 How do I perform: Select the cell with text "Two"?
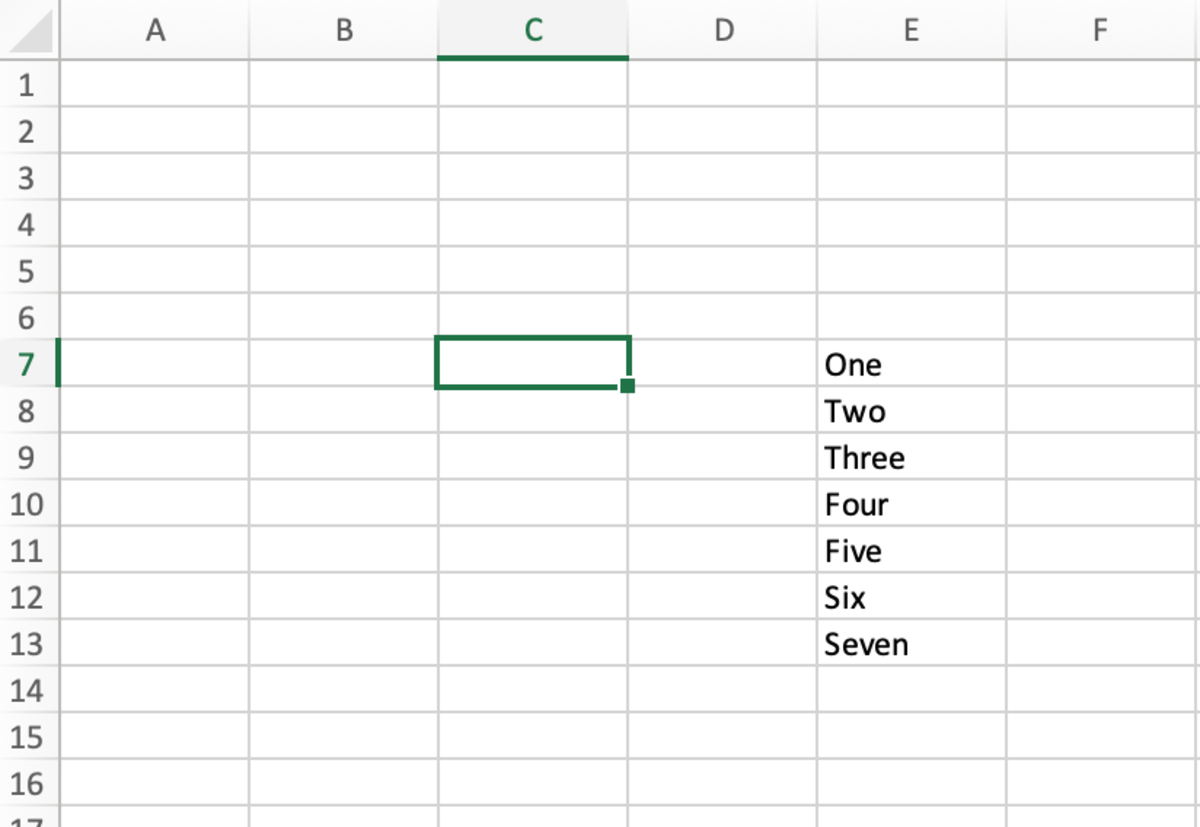[x=911, y=411]
